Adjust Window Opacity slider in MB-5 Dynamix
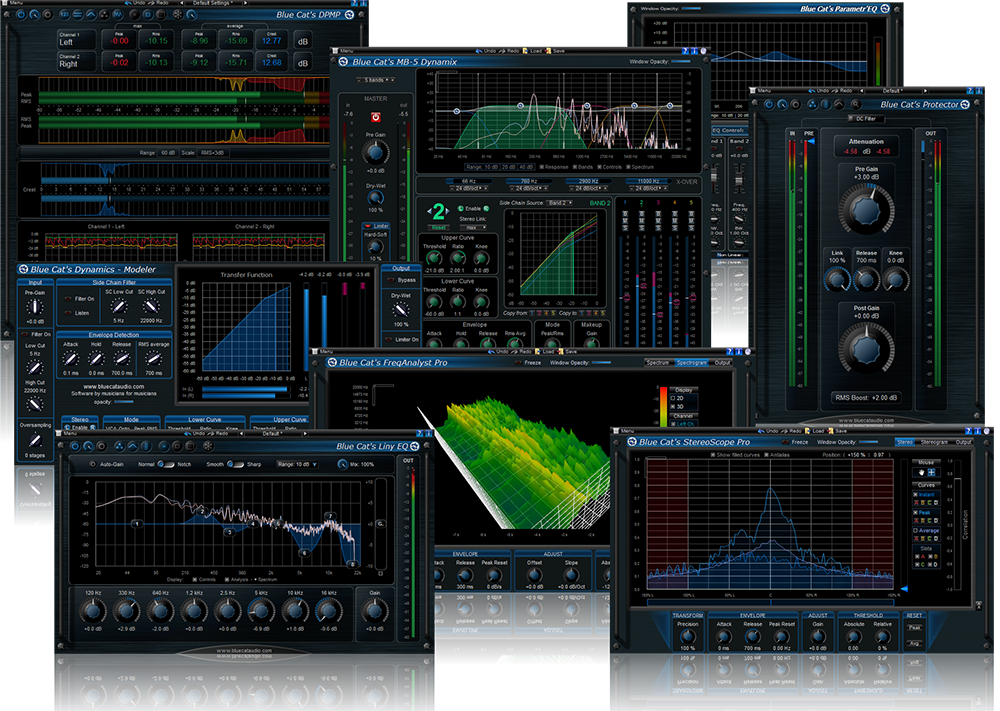1000x711 pixels. pos(680,61)
